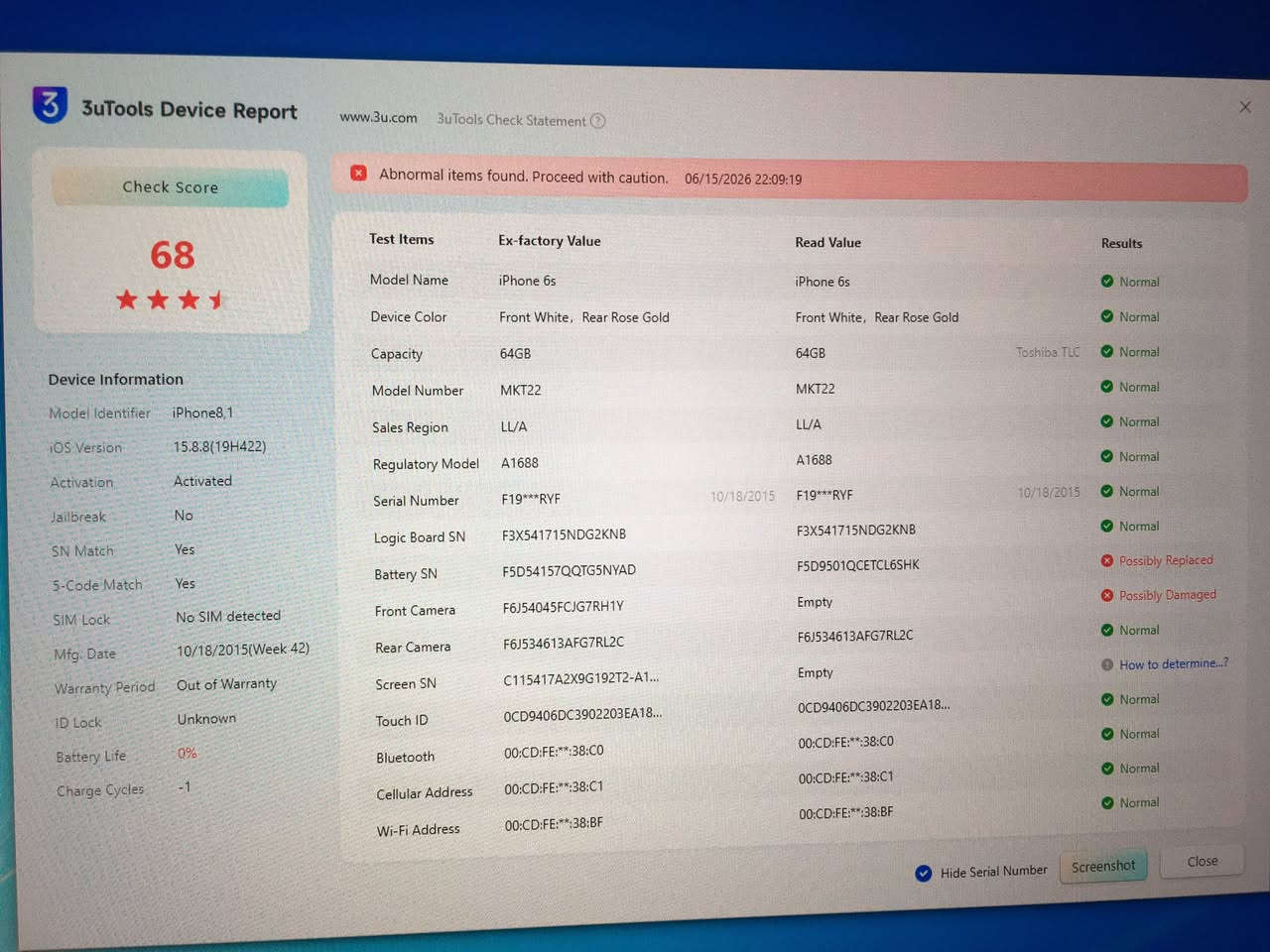Click the "Possibly Replaced" result text
This screenshot has height=952, width=1270.
1166,560
